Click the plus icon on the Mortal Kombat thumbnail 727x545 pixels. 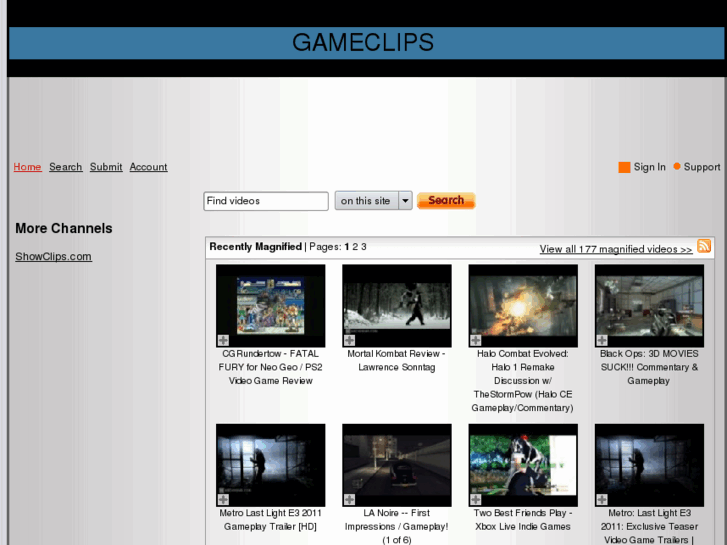[349, 340]
